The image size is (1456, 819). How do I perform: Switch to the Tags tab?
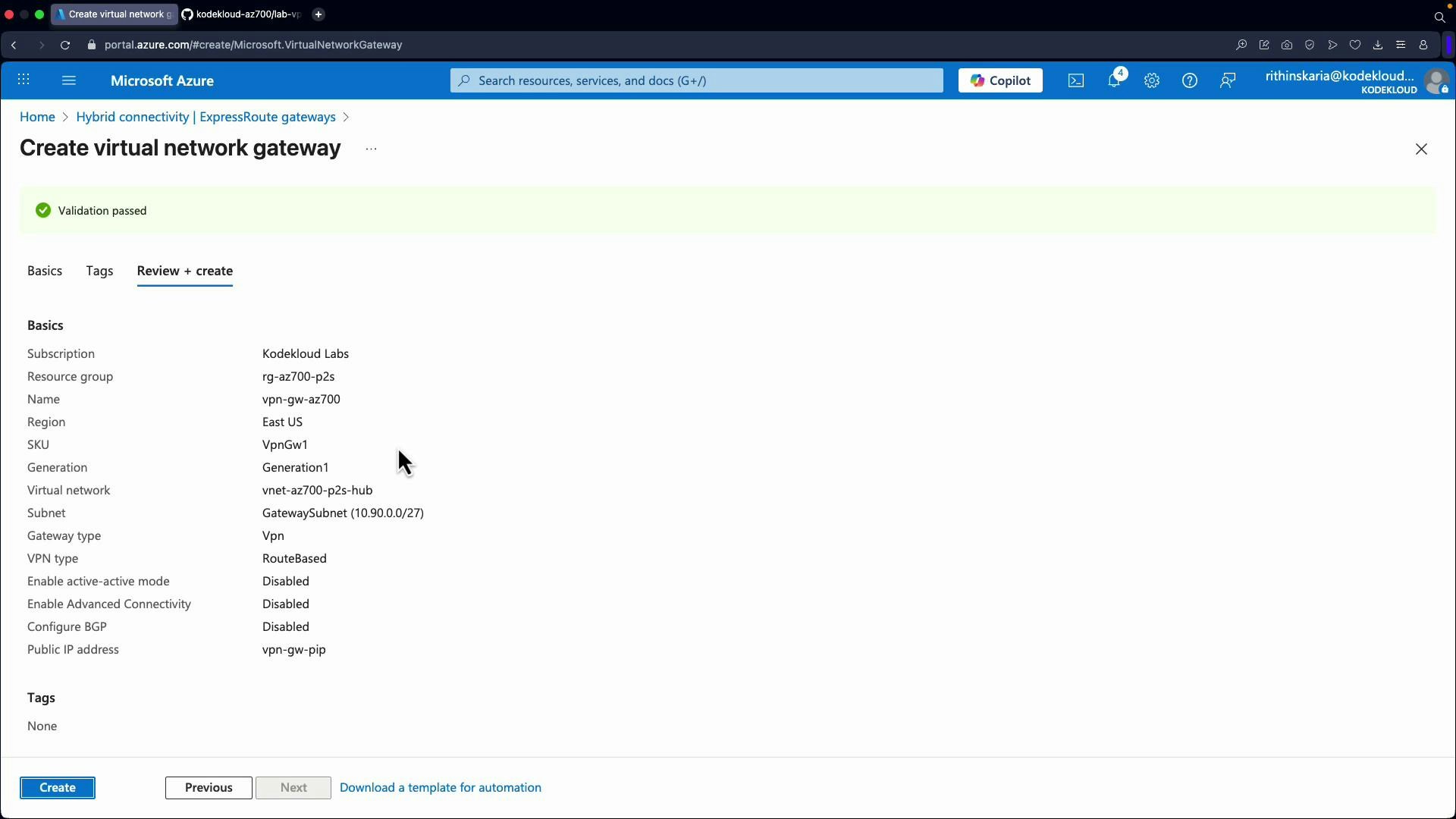click(x=99, y=271)
